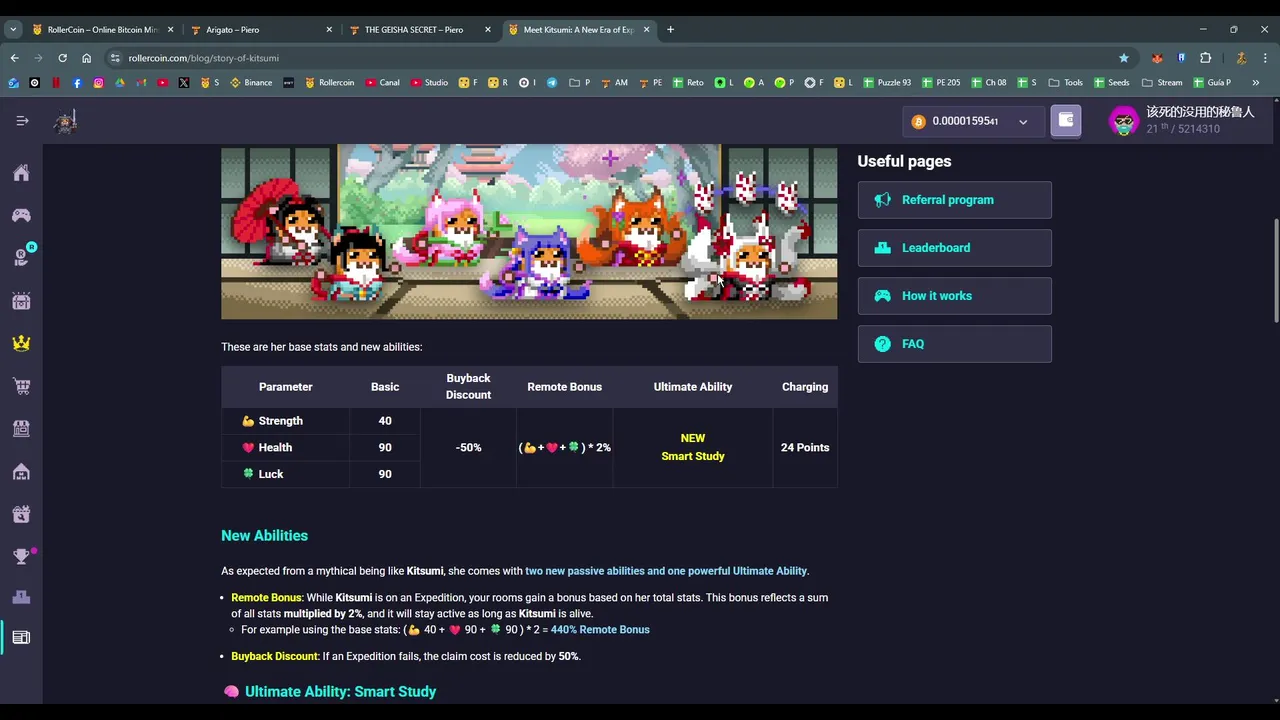Screen dimensions: 1280x720
Task: Click the 'Smart Study' ability cell
Action: [x=693, y=447]
